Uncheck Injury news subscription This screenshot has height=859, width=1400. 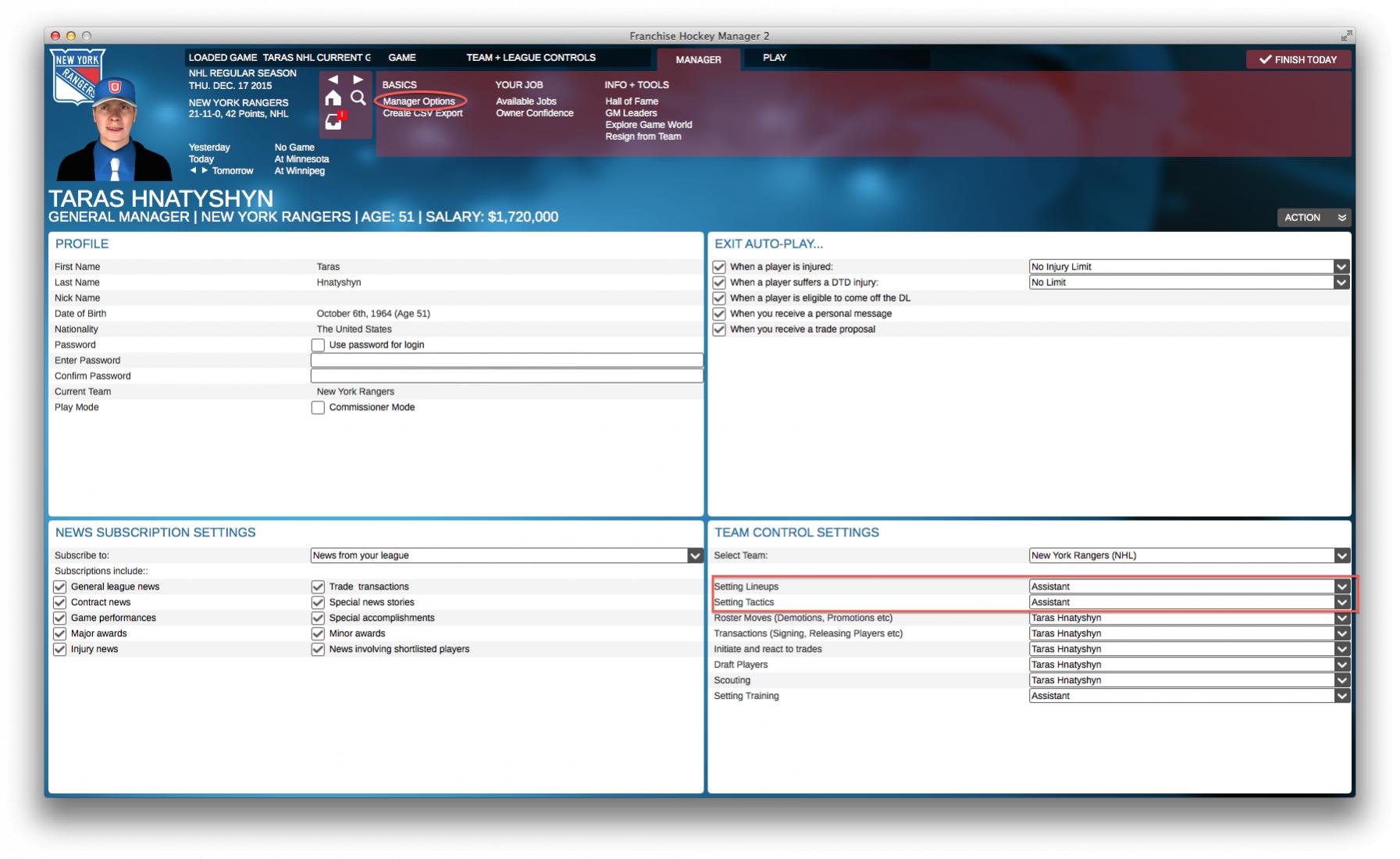[x=60, y=649]
